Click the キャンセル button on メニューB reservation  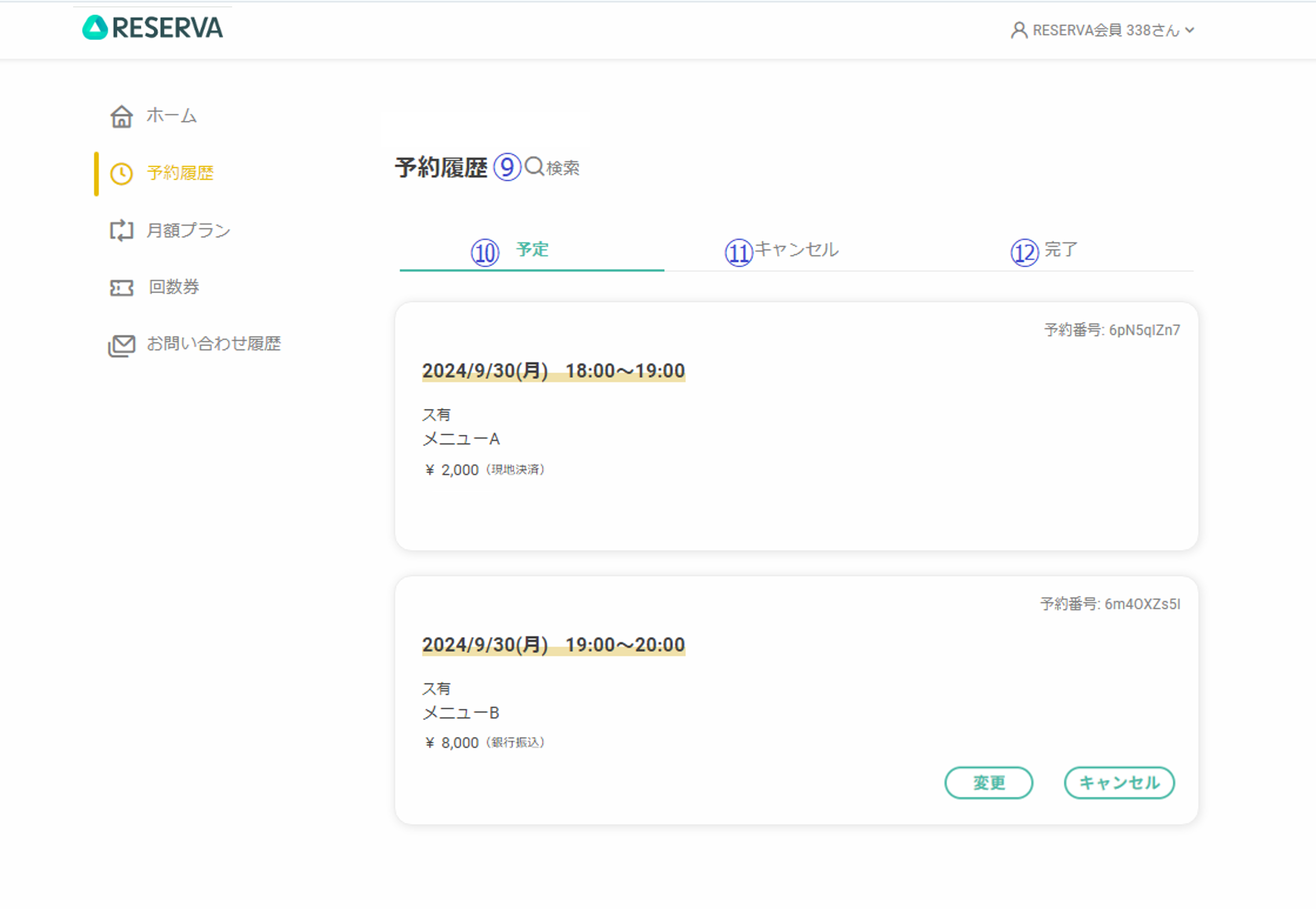(x=1119, y=782)
